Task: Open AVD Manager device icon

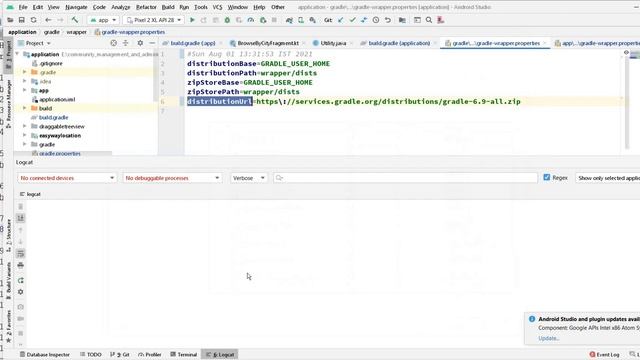Action: click(301, 20)
